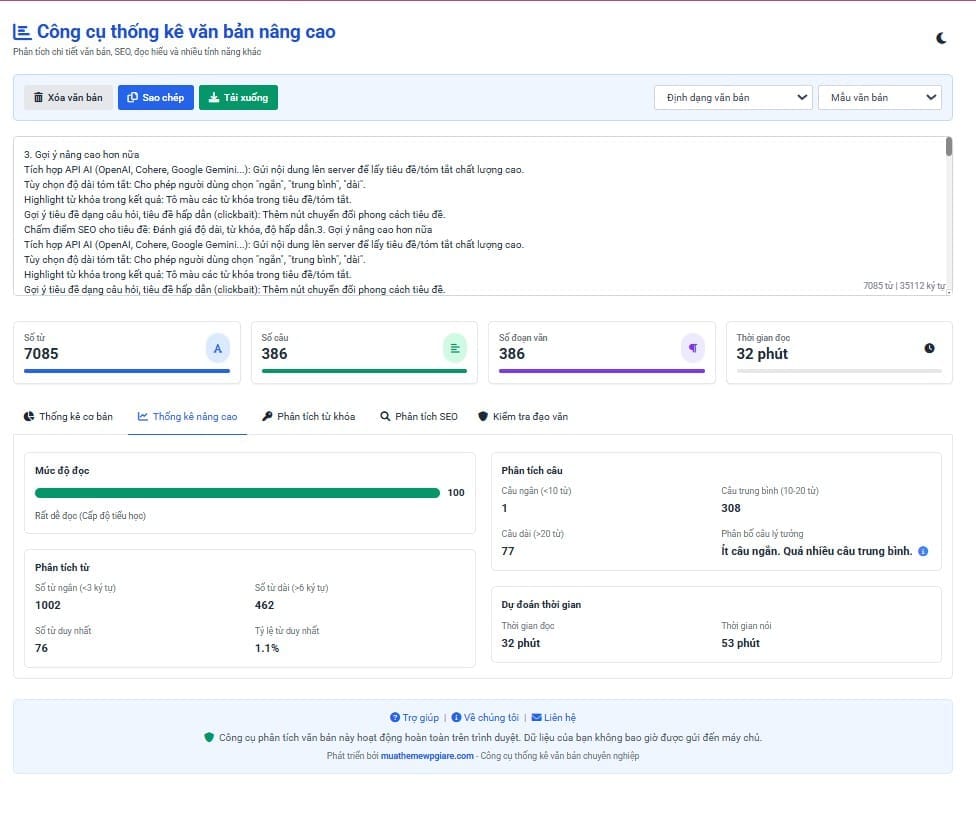Select the 'Phân tích SEO' tab
The width and height of the screenshot is (976, 817).
point(418,416)
